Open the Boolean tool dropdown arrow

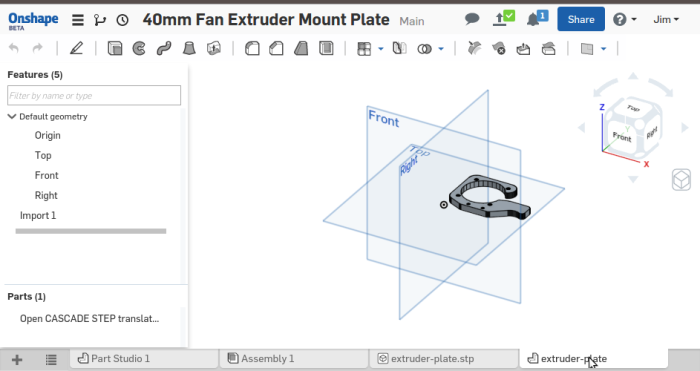pyautogui.click(x=441, y=49)
